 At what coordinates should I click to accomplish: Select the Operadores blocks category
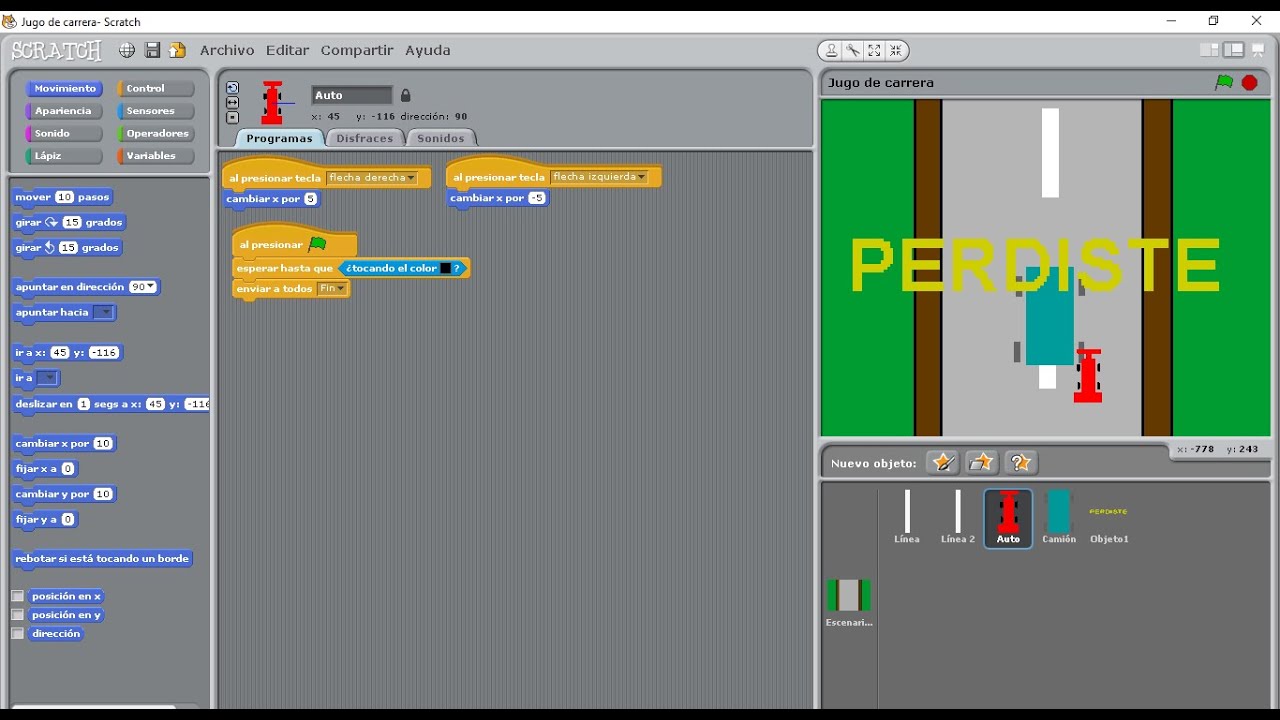(x=156, y=133)
